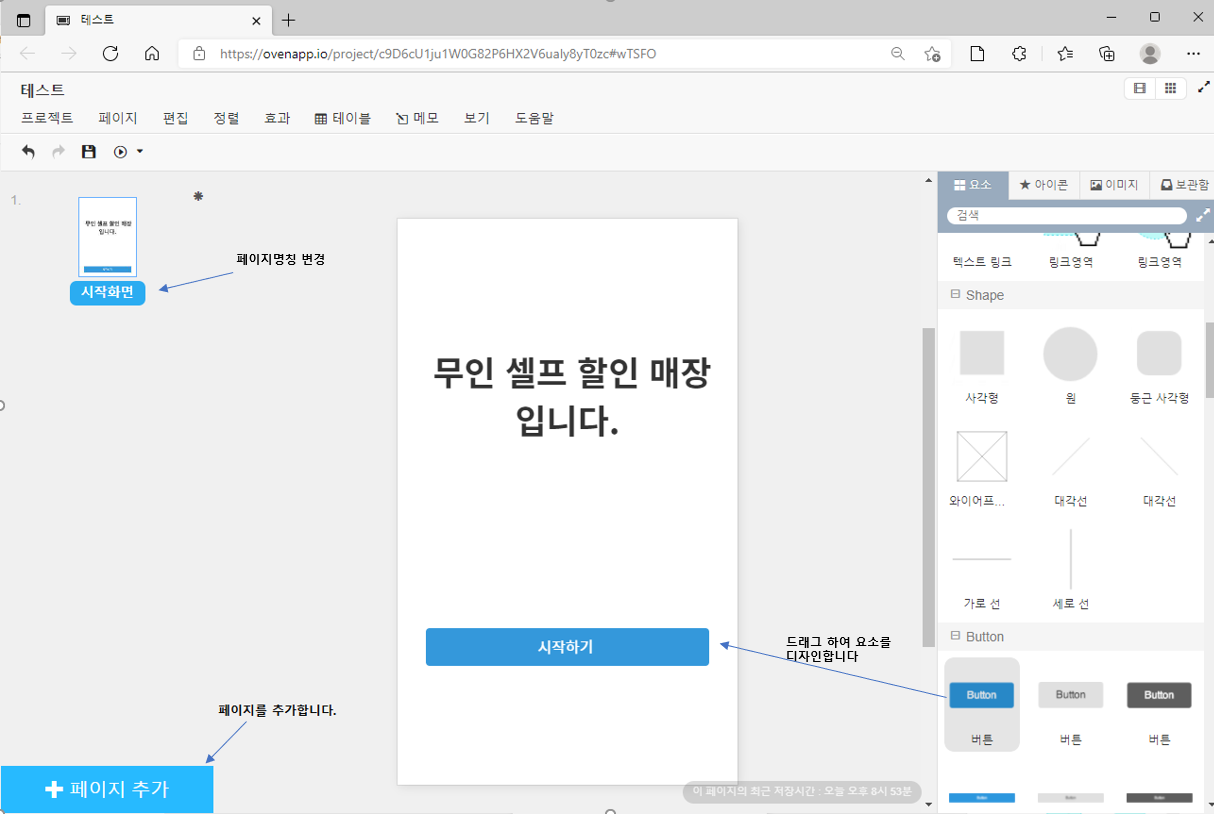Viewport: 1214px width, 814px height.
Task: Open the dropdown arrow next to the play icon
Action: [x=139, y=152]
